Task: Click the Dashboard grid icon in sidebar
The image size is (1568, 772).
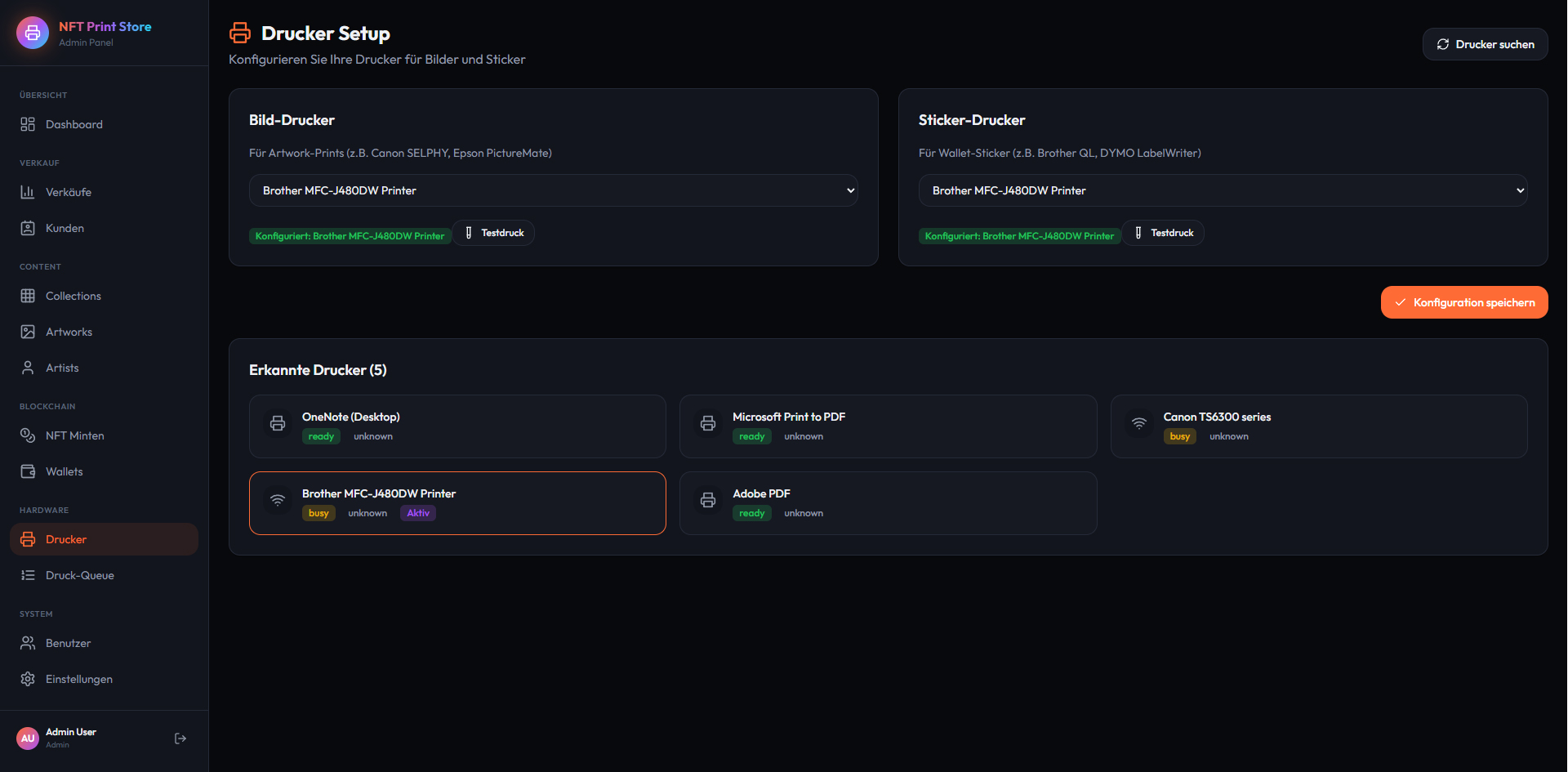Action: 28,124
